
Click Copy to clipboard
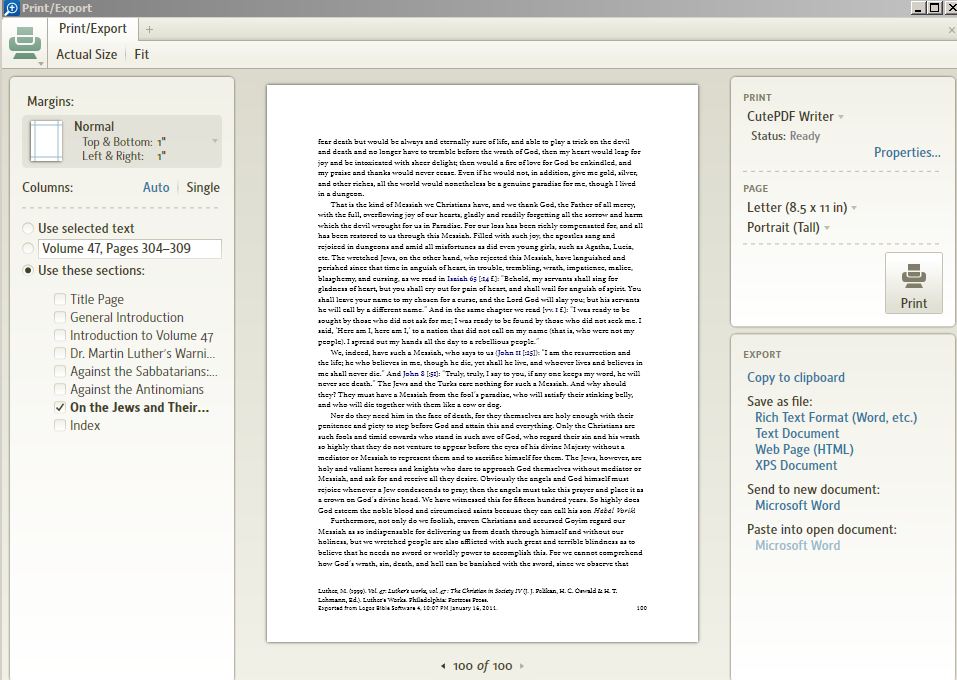coord(796,377)
